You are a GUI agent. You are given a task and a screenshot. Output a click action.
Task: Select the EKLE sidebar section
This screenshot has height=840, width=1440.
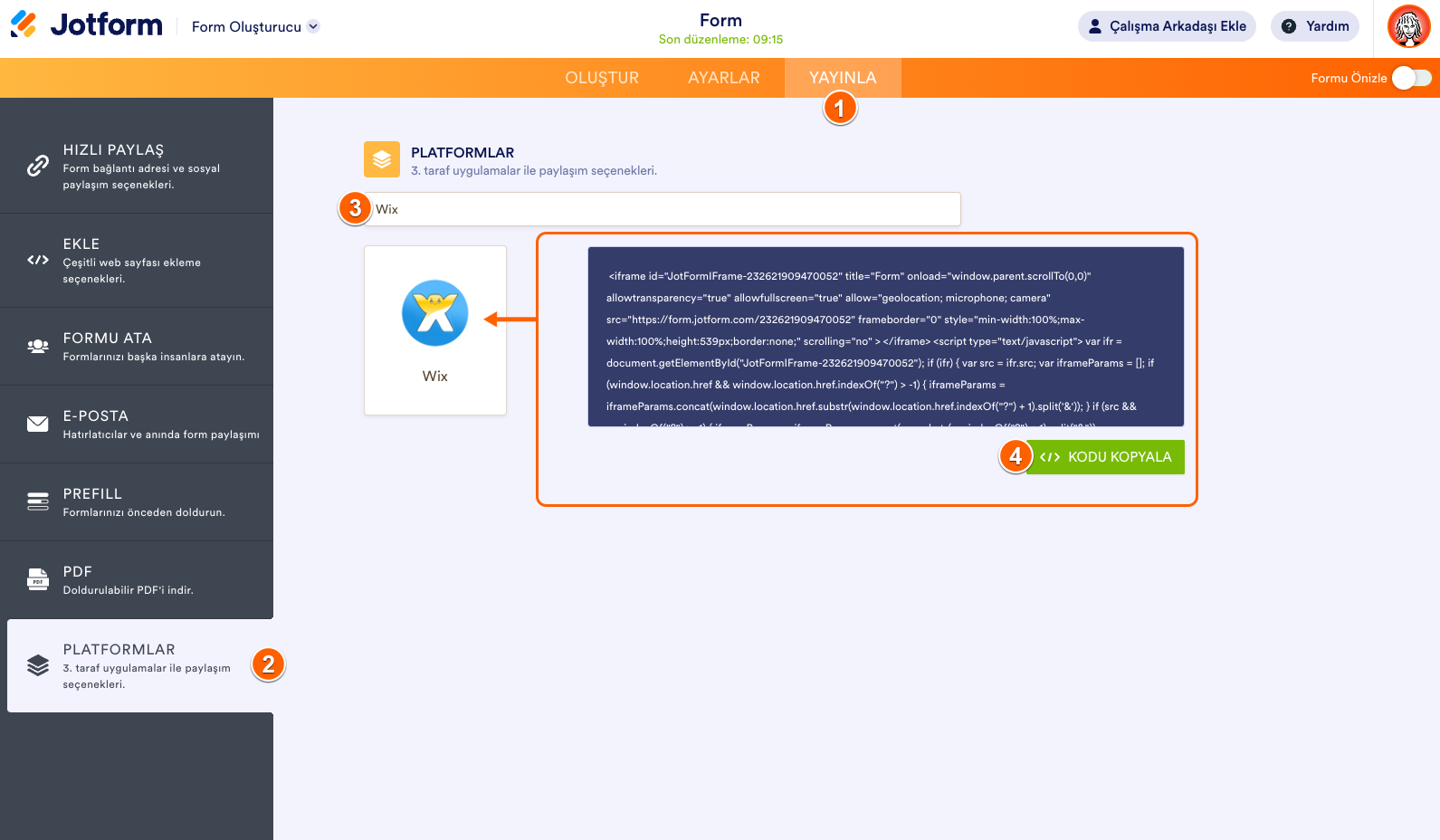[137, 261]
